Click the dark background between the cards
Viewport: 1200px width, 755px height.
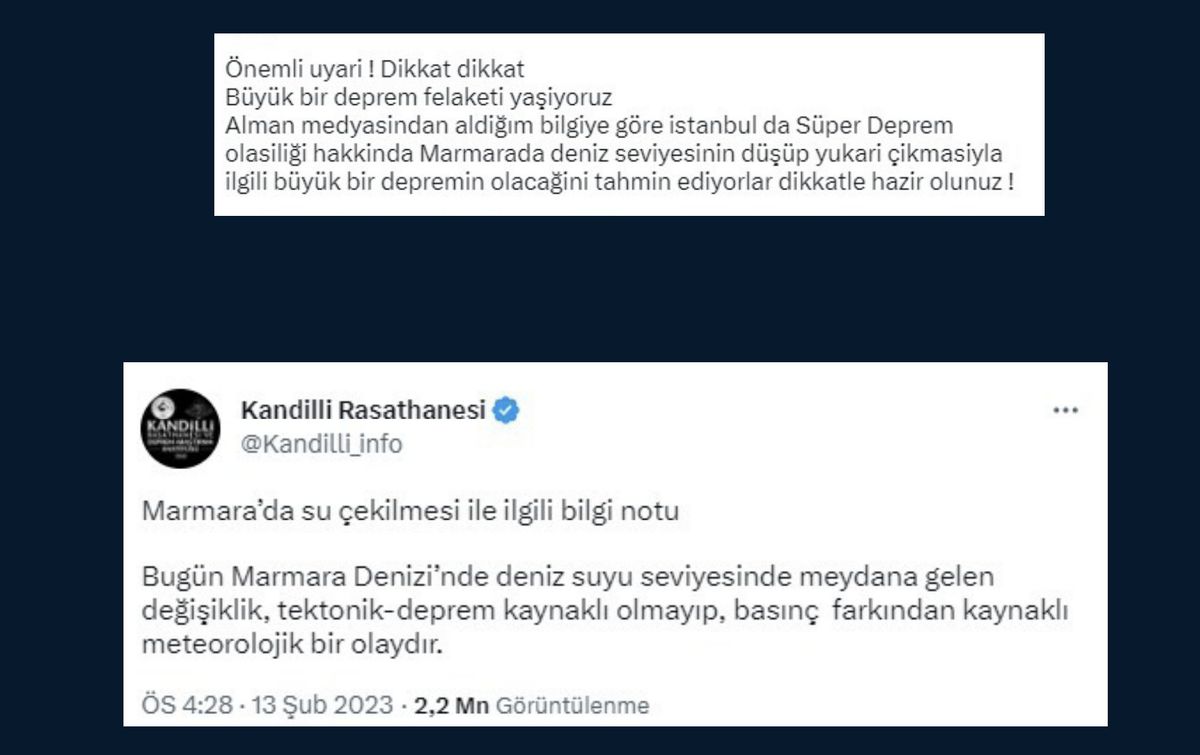pyautogui.click(x=600, y=288)
